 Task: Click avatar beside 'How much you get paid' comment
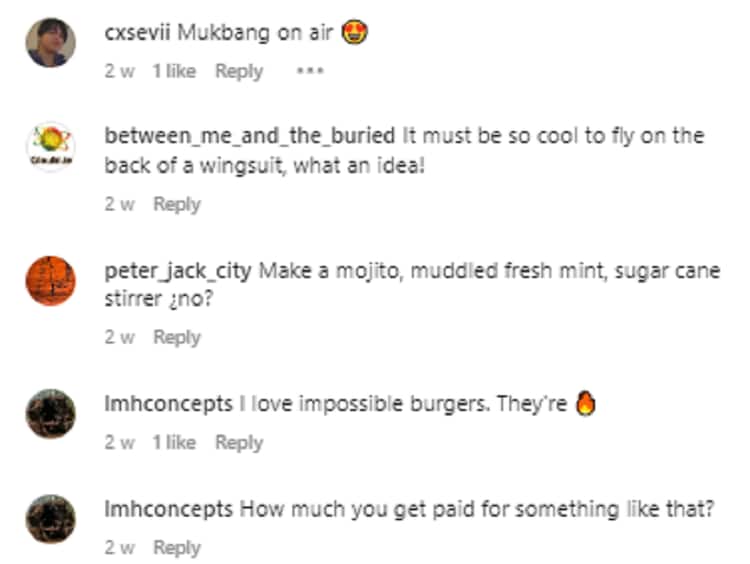[x=50, y=519]
